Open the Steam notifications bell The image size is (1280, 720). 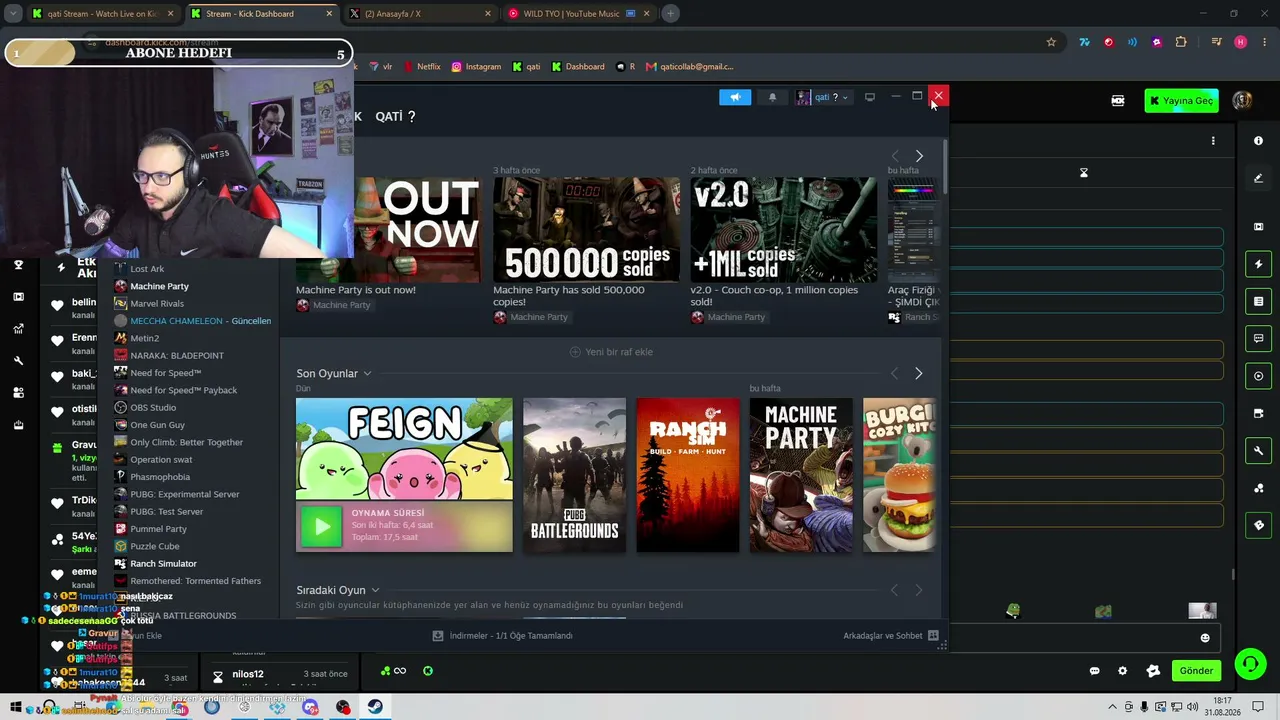(x=772, y=97)
